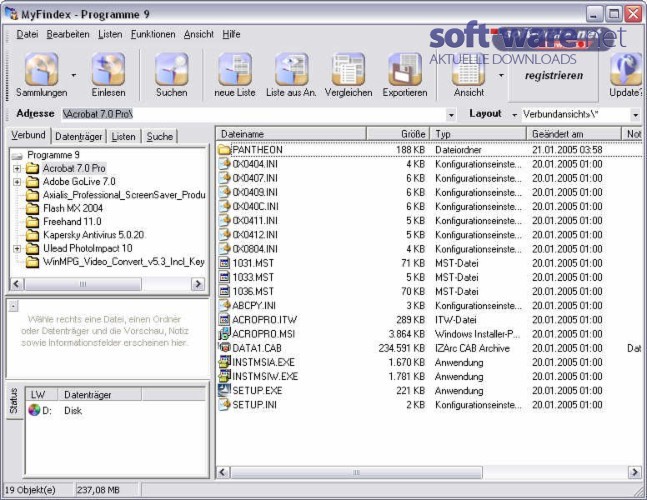
Task: Sort by the Typ column header
Action: click(x=478, y=134)
